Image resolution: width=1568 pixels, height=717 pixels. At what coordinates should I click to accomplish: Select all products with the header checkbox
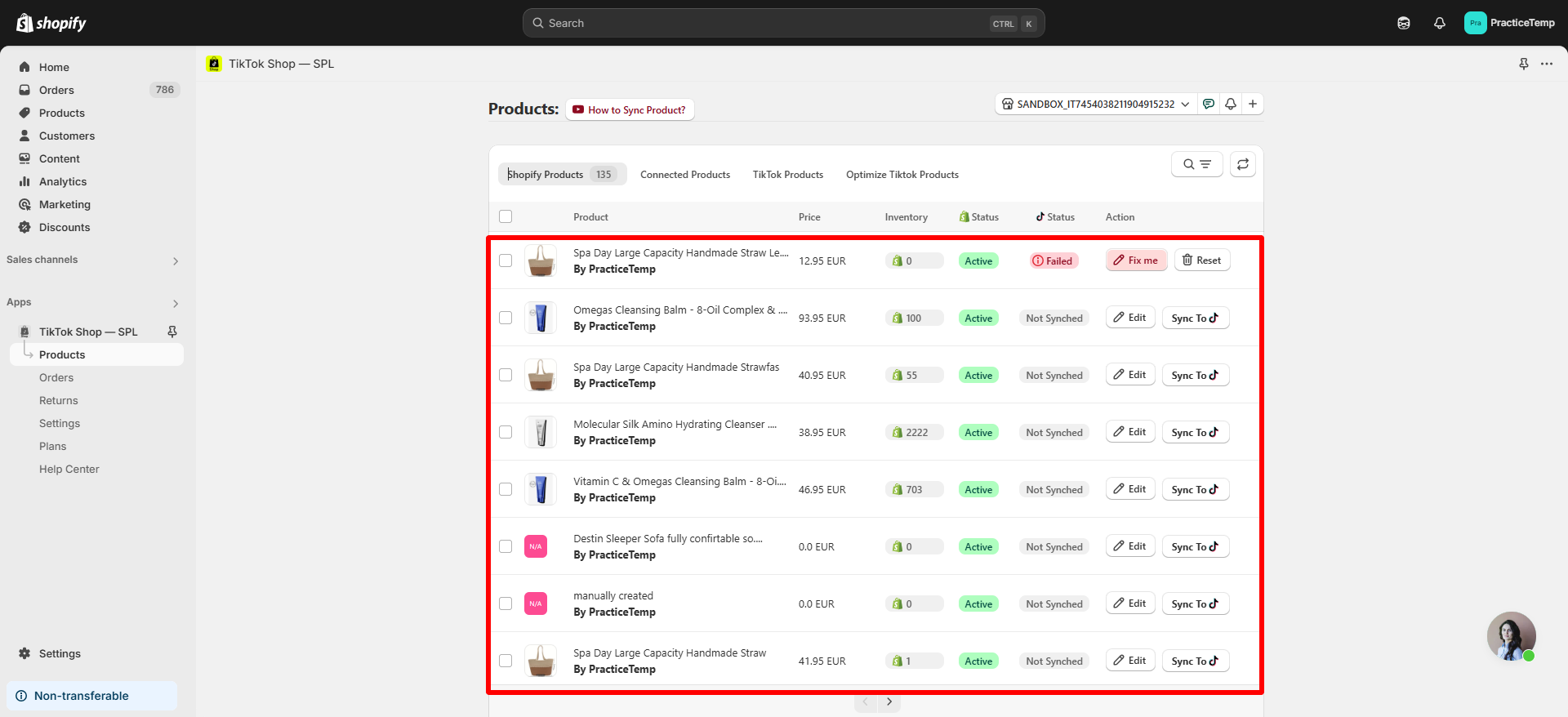tap(506, 216)
